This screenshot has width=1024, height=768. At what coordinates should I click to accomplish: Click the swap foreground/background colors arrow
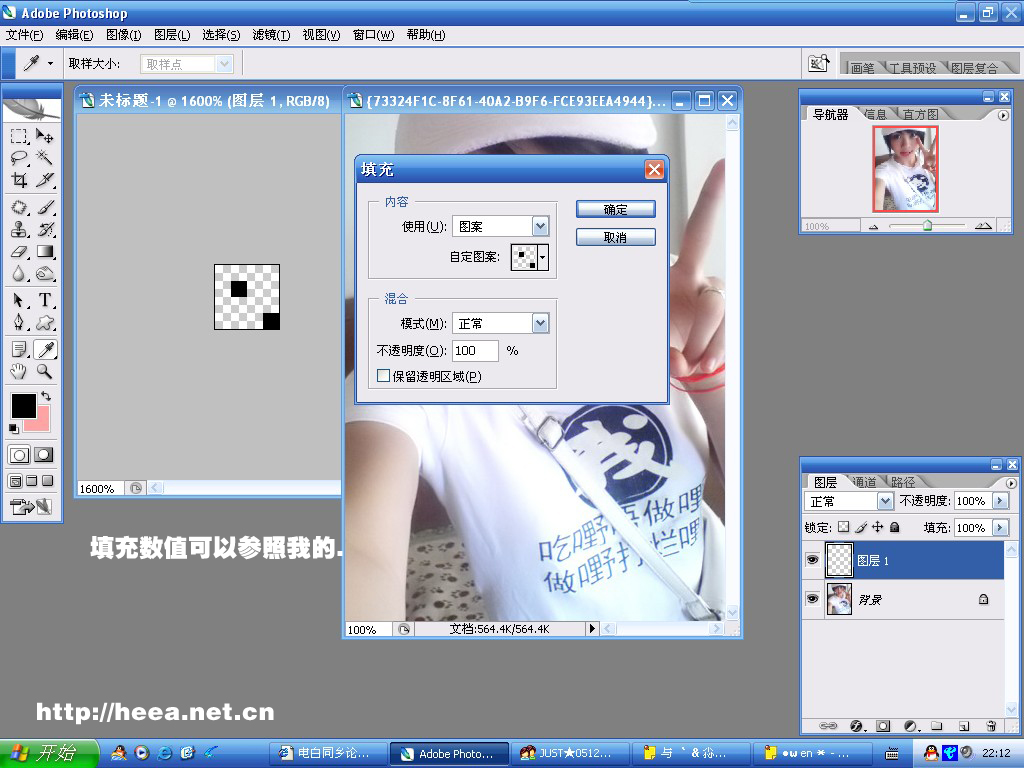click(45, 397)
